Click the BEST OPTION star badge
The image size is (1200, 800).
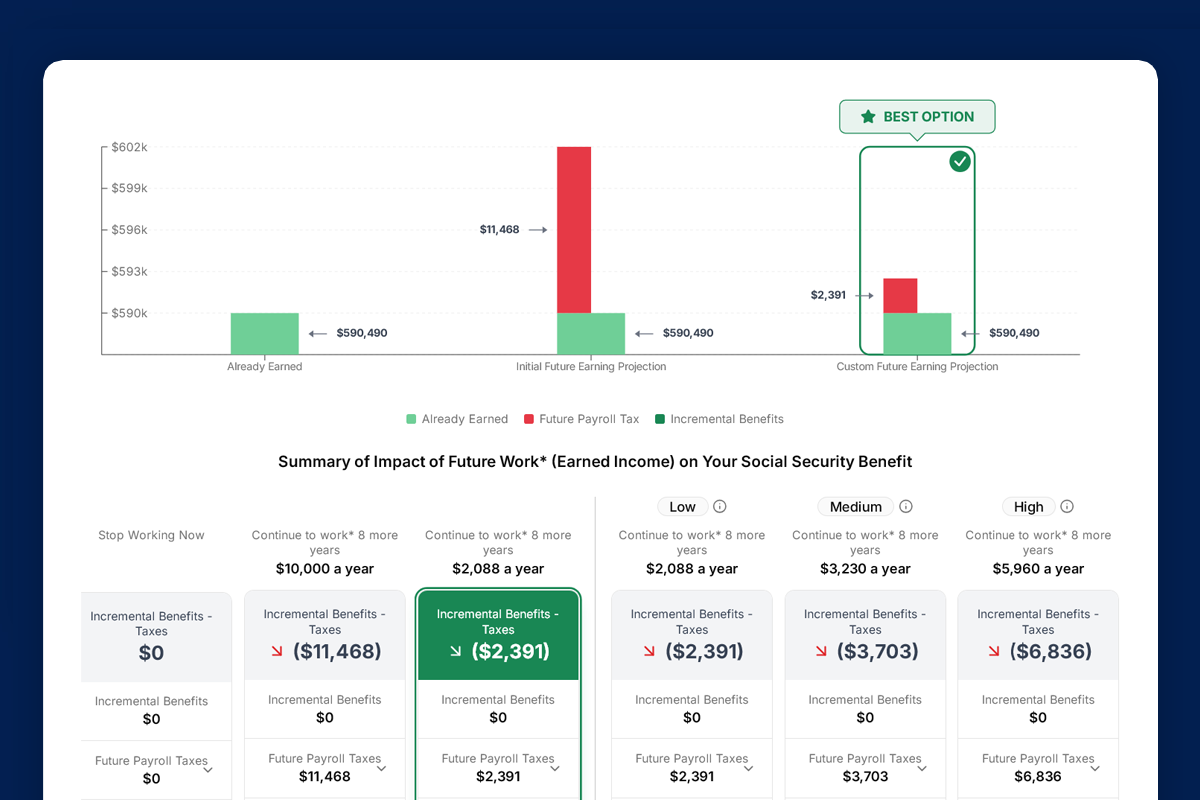pyautogui.click(x=917, y=117)
